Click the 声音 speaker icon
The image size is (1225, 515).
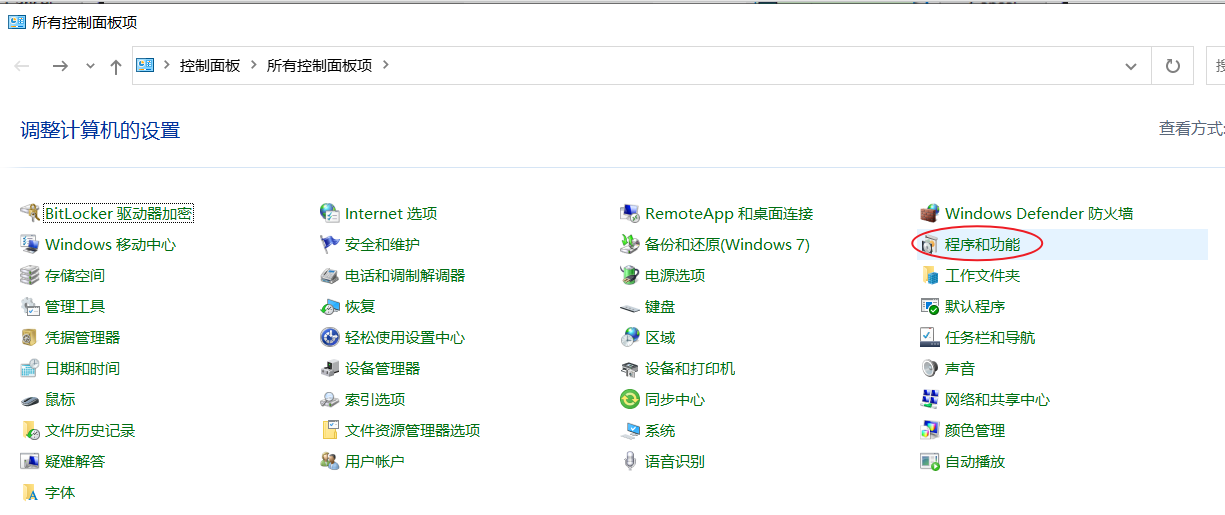(x=929, y=368)
